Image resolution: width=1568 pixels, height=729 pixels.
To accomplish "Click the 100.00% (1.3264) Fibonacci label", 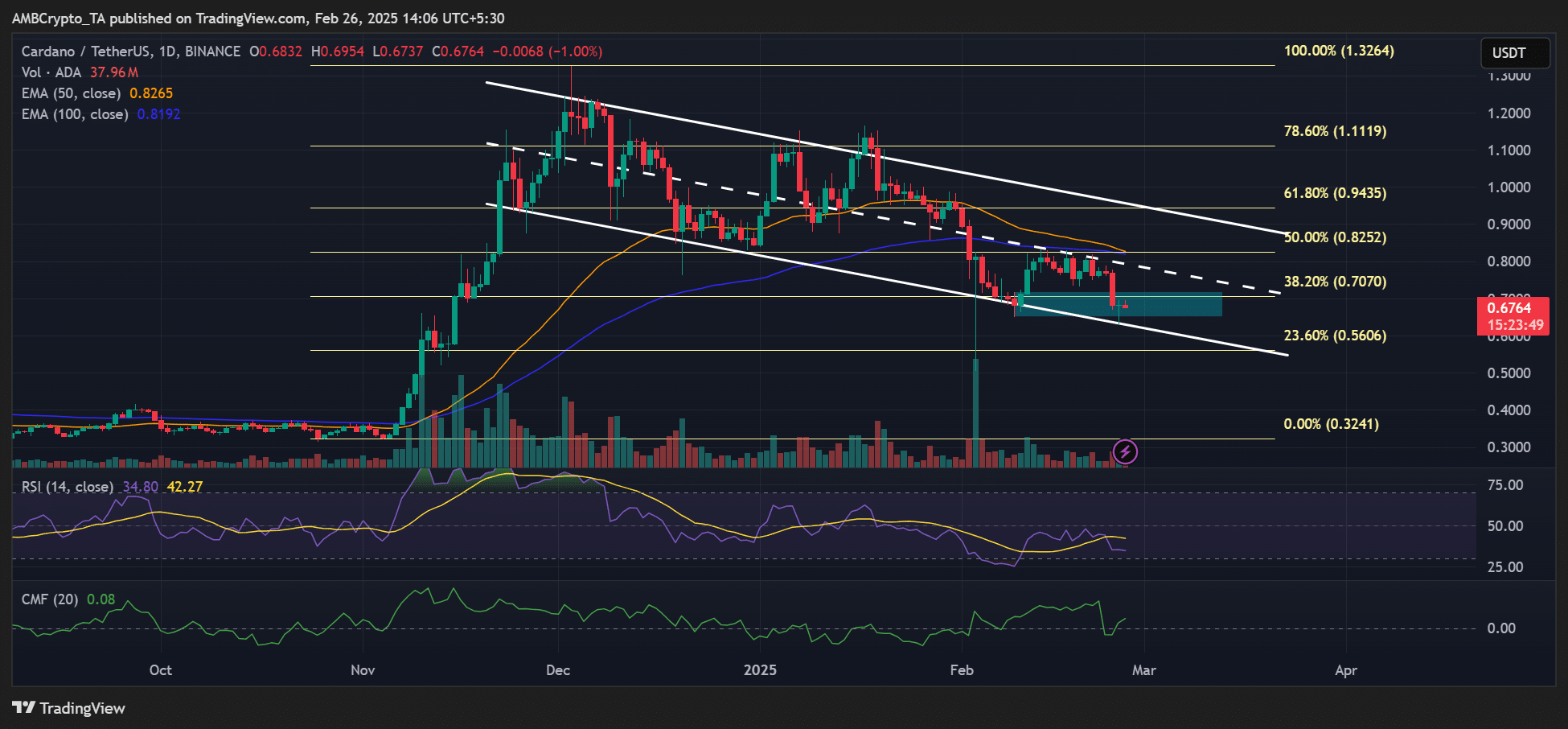I will tap(1338, 51).
